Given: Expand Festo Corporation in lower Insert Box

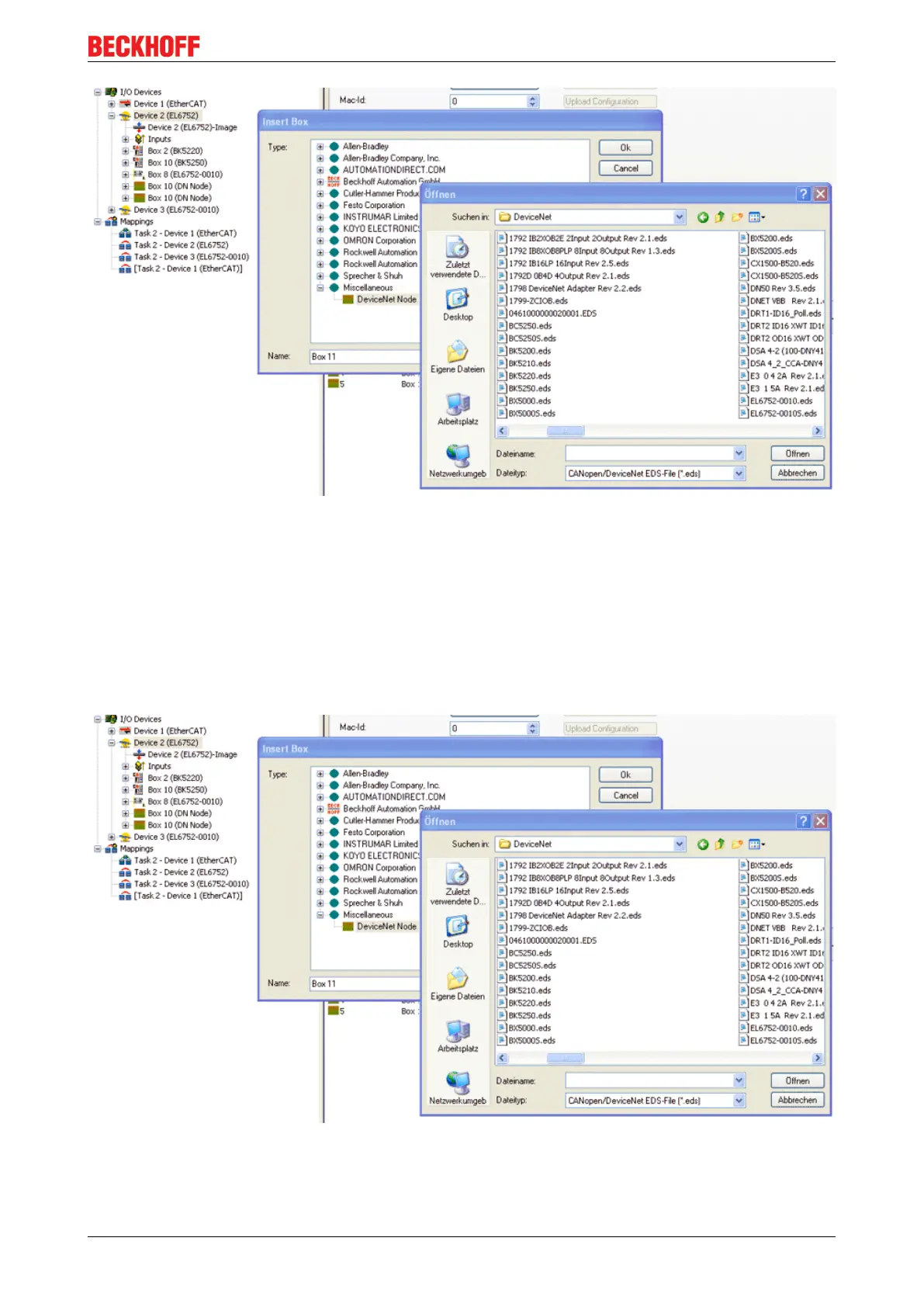Looking at the screenshot, I should click(320, 833).
